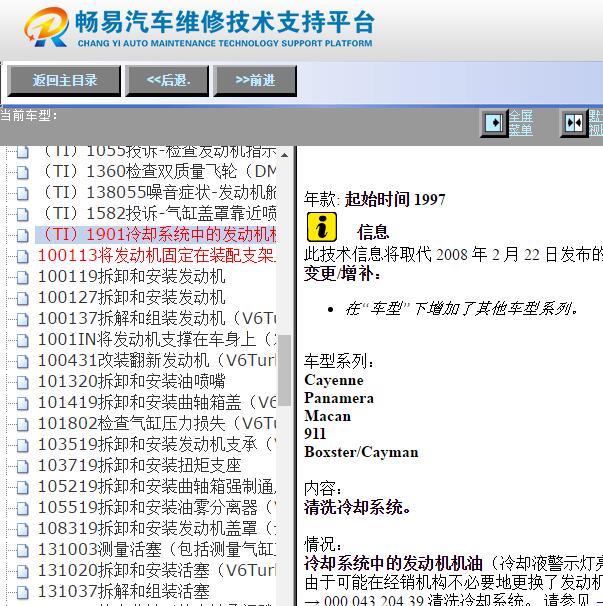Open 108319拆卸和安装发动机盖罩
This screenshot has width=603, height=606.
[x=157, y=528]
